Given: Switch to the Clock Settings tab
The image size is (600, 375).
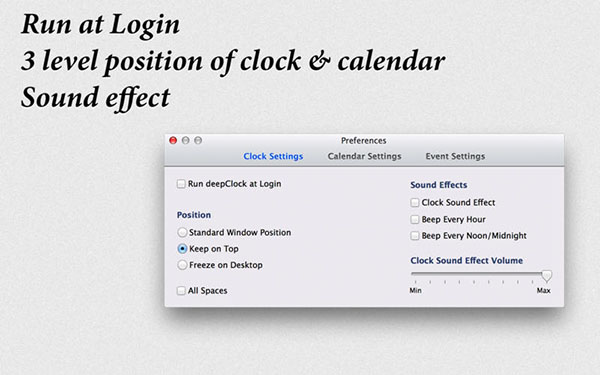Looking at the screenshot, I should (273, 157).
